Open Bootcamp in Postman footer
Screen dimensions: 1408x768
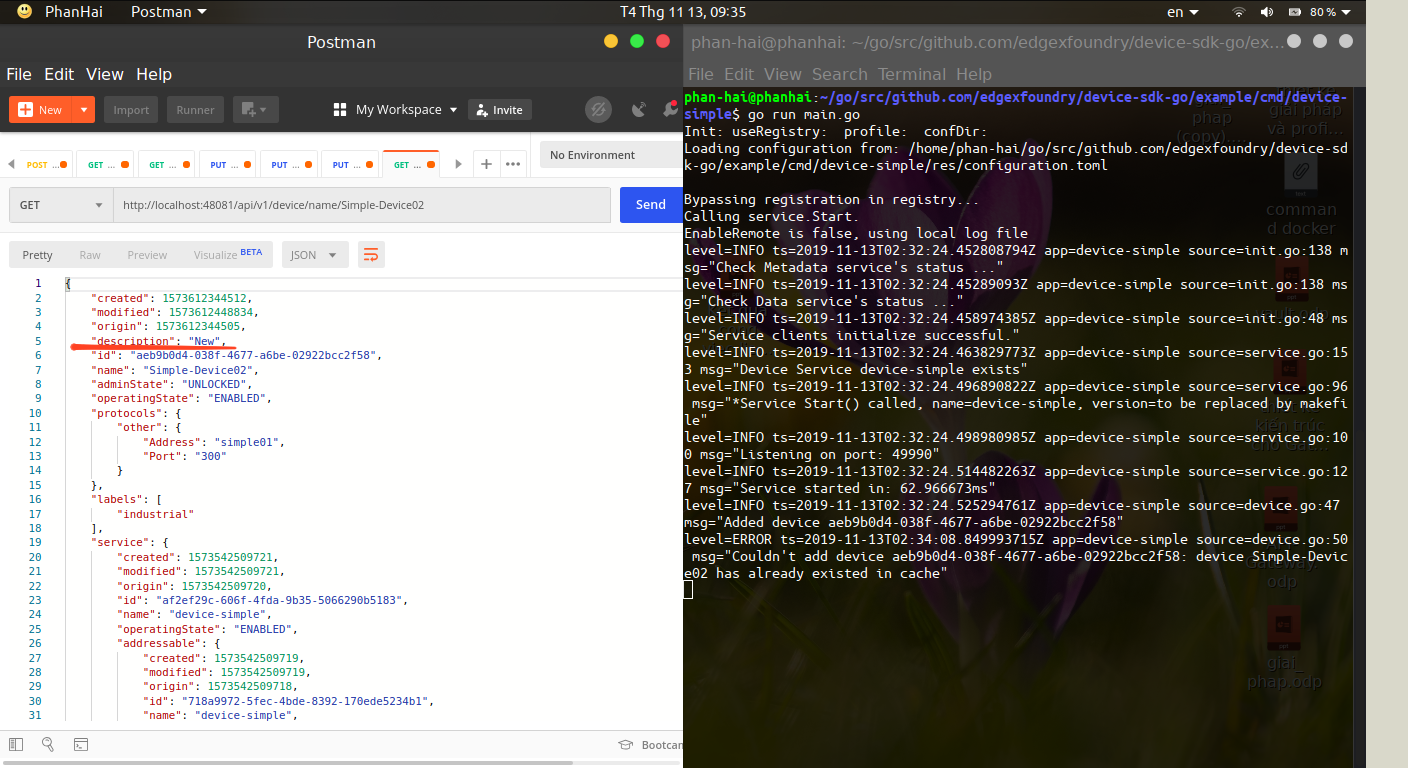tap(661, 745)
